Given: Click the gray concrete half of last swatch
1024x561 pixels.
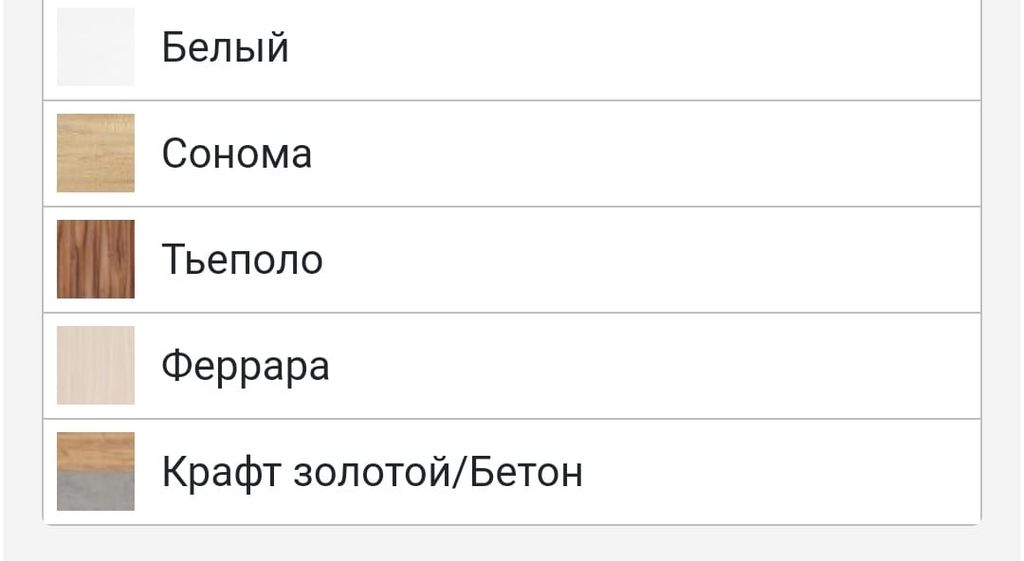Looking at the screenshot, I should (x=95, y=492).
